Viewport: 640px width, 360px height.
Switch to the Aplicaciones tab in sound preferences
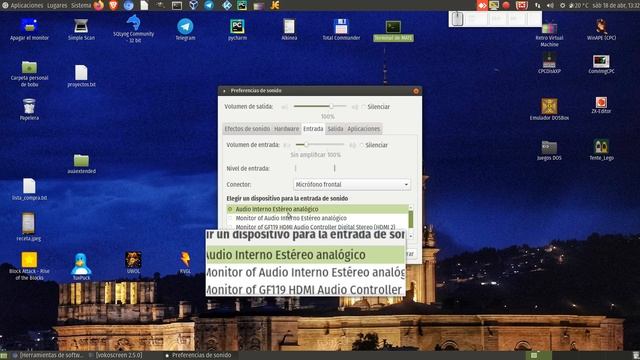click(x=364, y=129)
